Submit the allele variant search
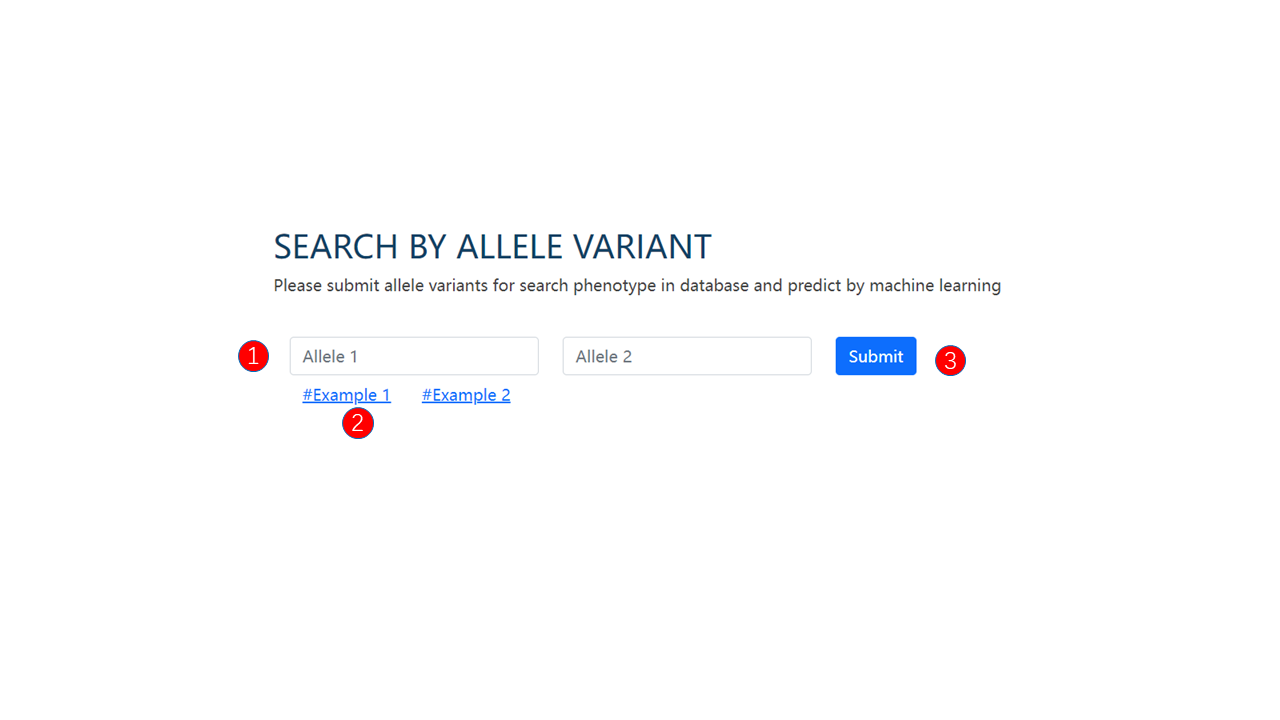1280x720 pixels. (876, 356)
